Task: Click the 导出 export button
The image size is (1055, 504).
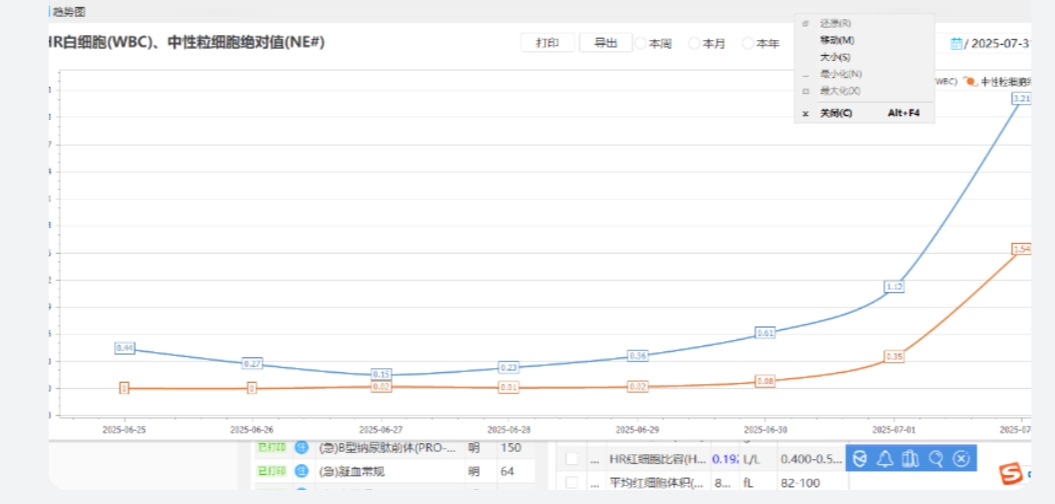Action: click(605, 43)
